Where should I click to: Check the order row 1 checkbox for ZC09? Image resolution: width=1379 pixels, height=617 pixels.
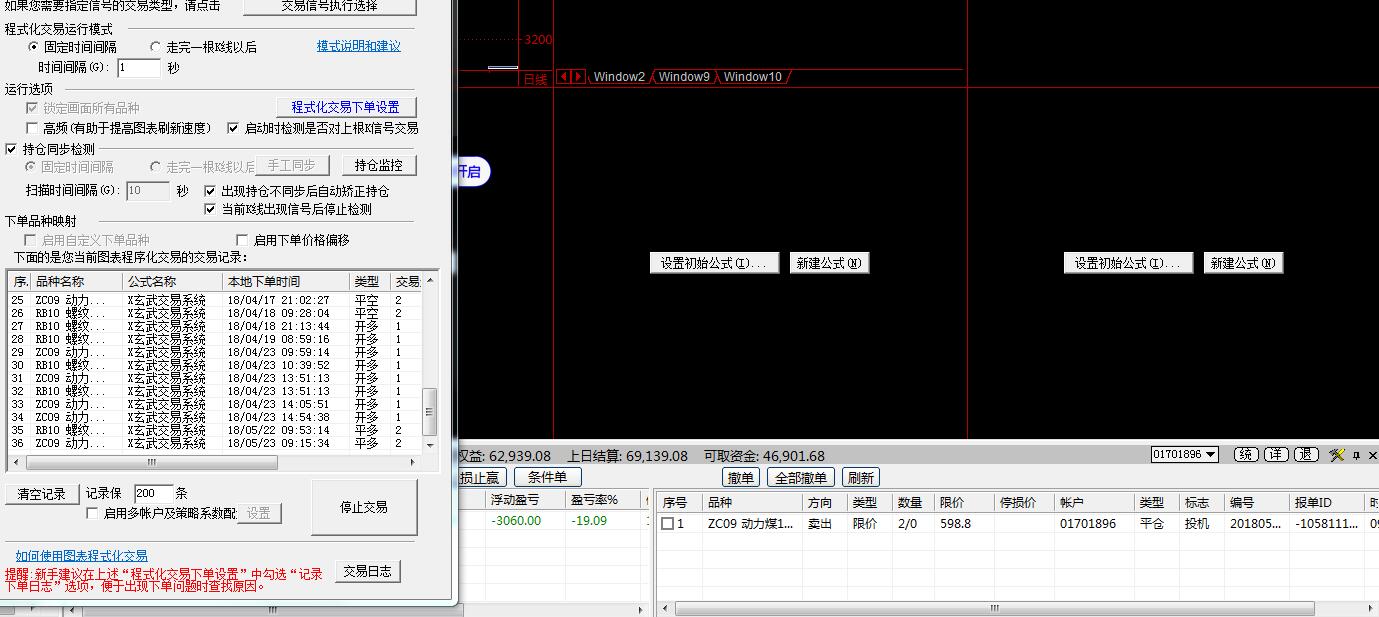[x=667, y=524]
